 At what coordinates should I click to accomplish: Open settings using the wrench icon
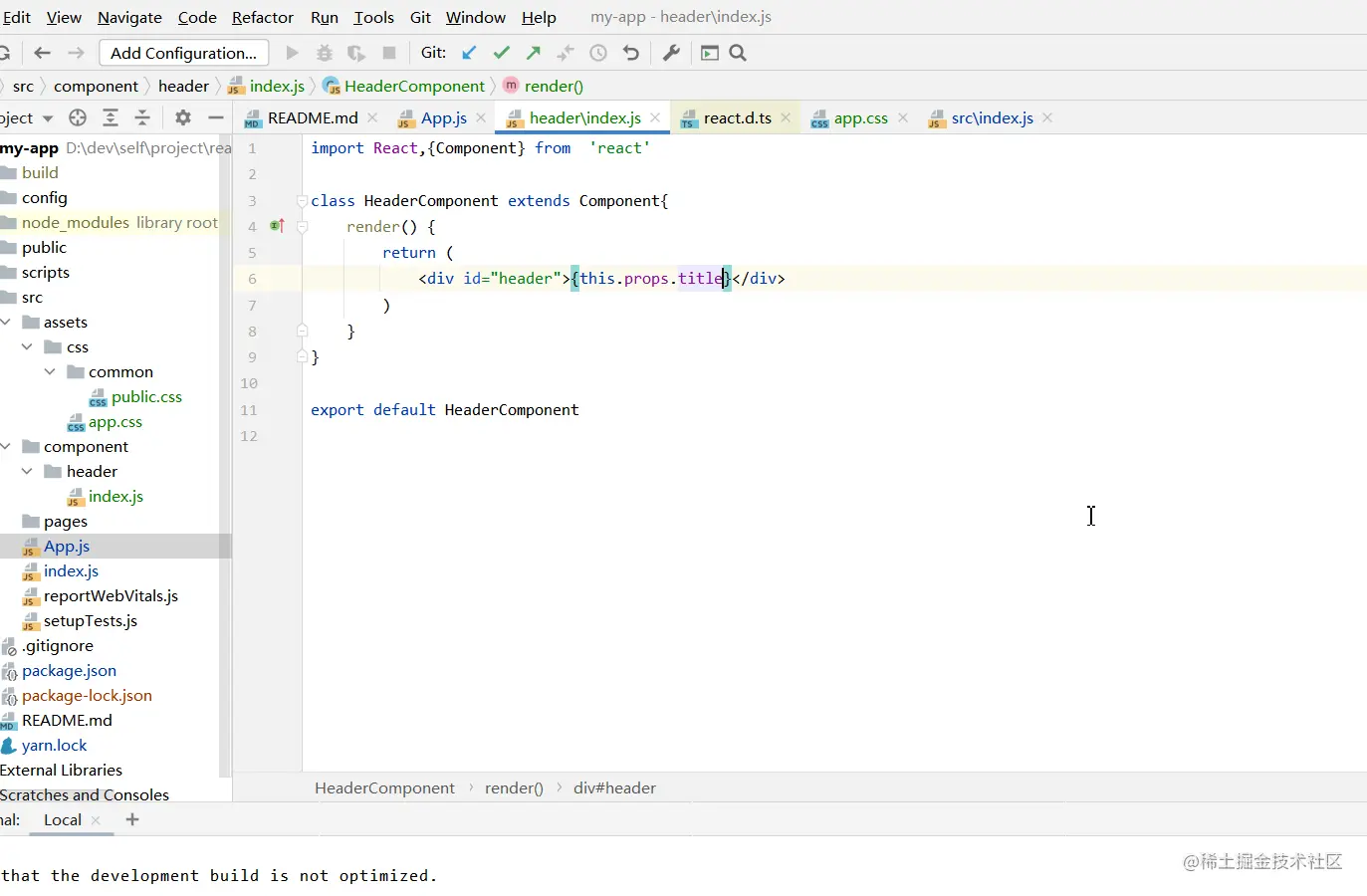tap(671, 53)
